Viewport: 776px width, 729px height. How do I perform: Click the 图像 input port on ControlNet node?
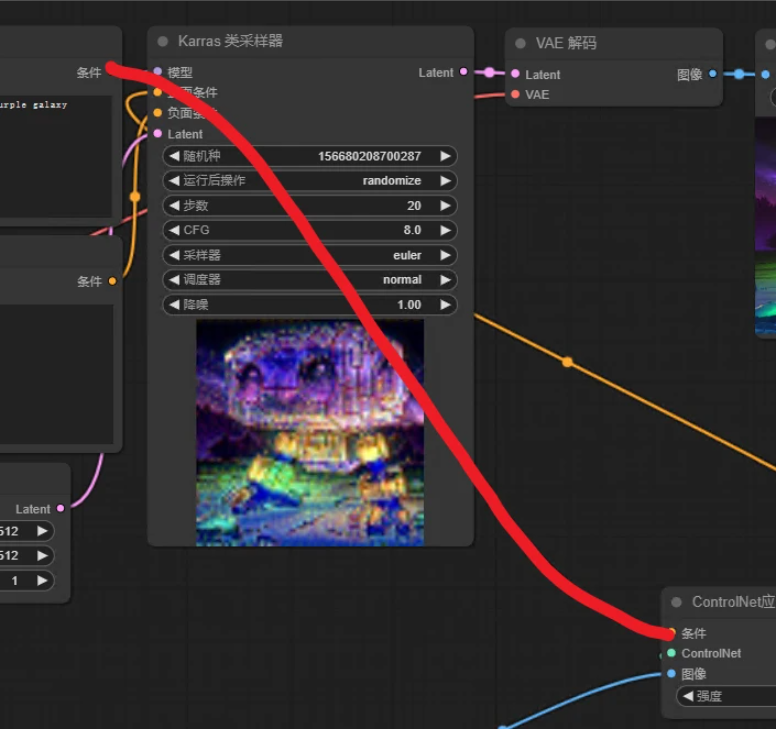tap(672, 674)
